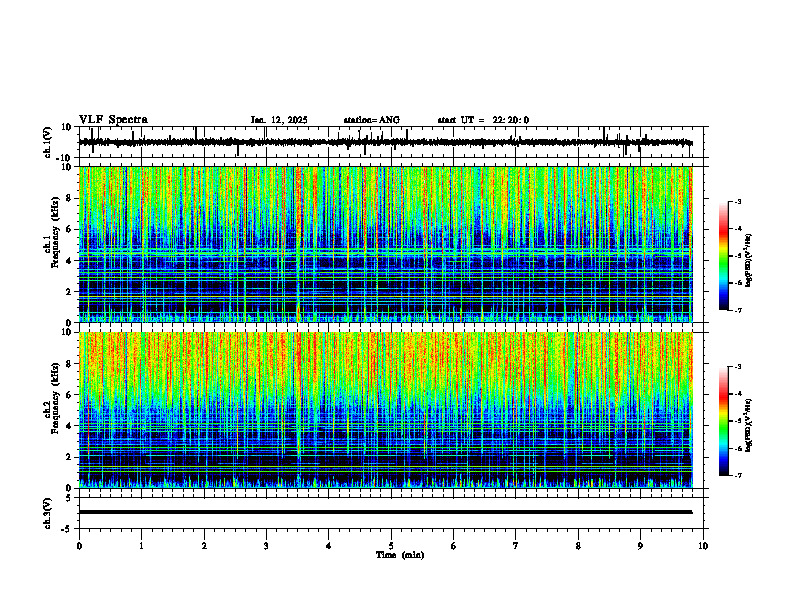Click the flat black ch.3(V) trace
The width and height of the screenshot is (792, 612).
(385, 512)
